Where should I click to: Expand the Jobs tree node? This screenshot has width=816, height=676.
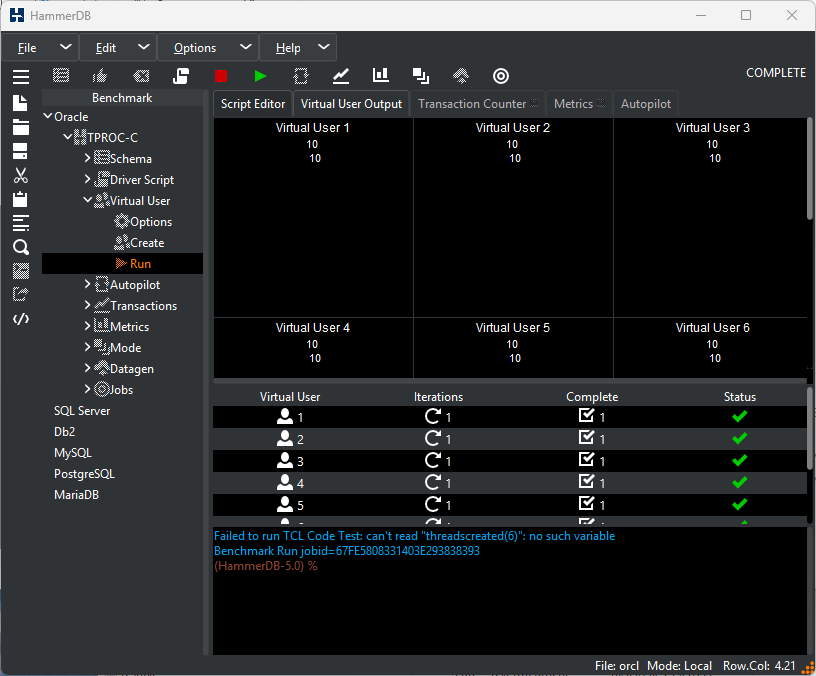[x=87, y=389]
